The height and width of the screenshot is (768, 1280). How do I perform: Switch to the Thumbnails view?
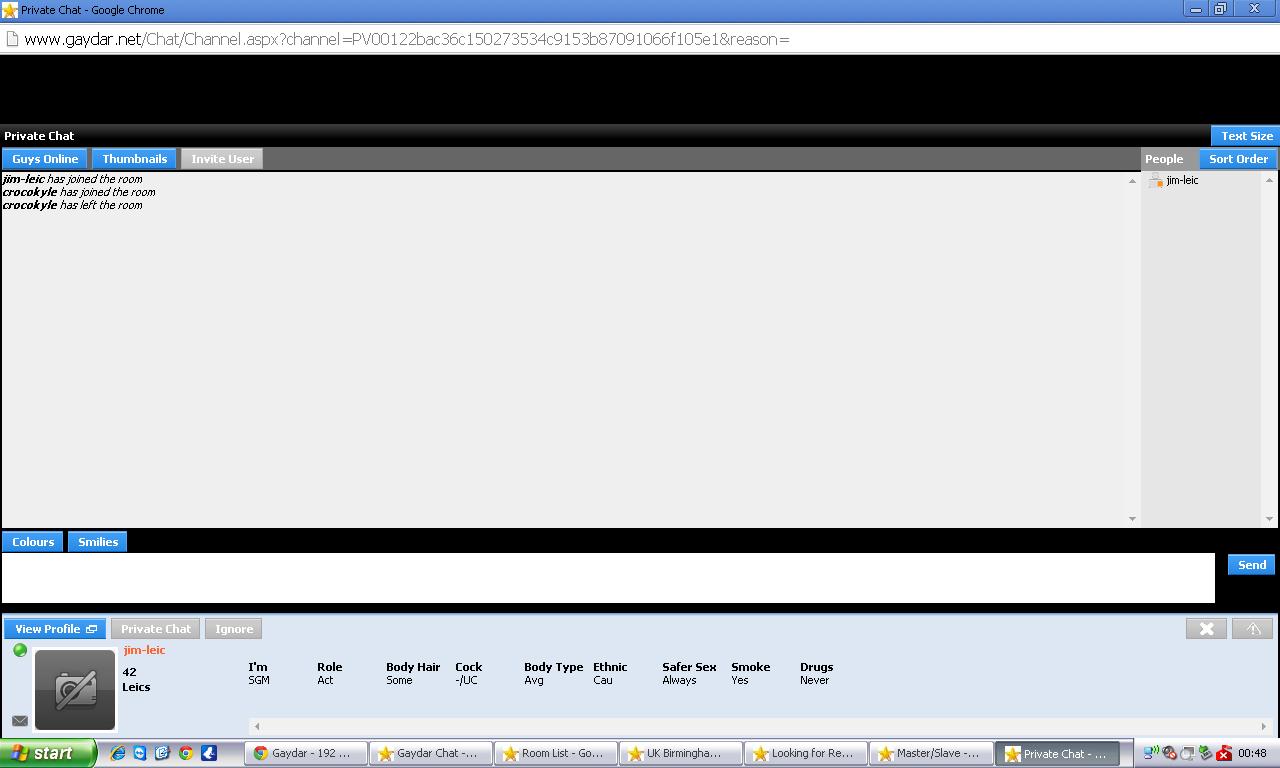coord(134,159)
